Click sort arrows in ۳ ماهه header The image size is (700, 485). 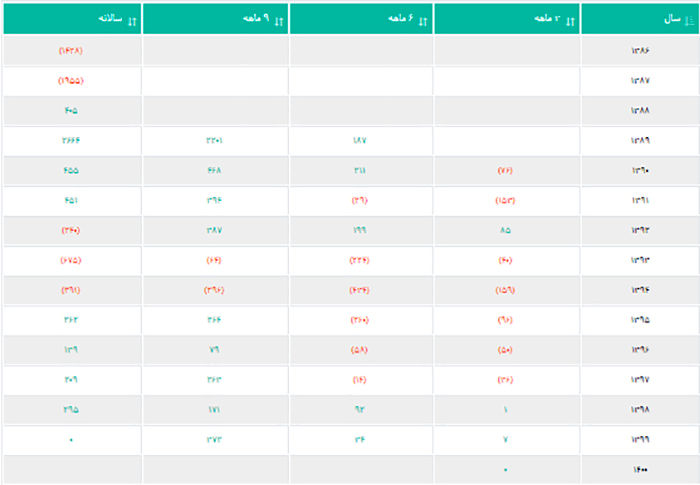pos(570,21)
